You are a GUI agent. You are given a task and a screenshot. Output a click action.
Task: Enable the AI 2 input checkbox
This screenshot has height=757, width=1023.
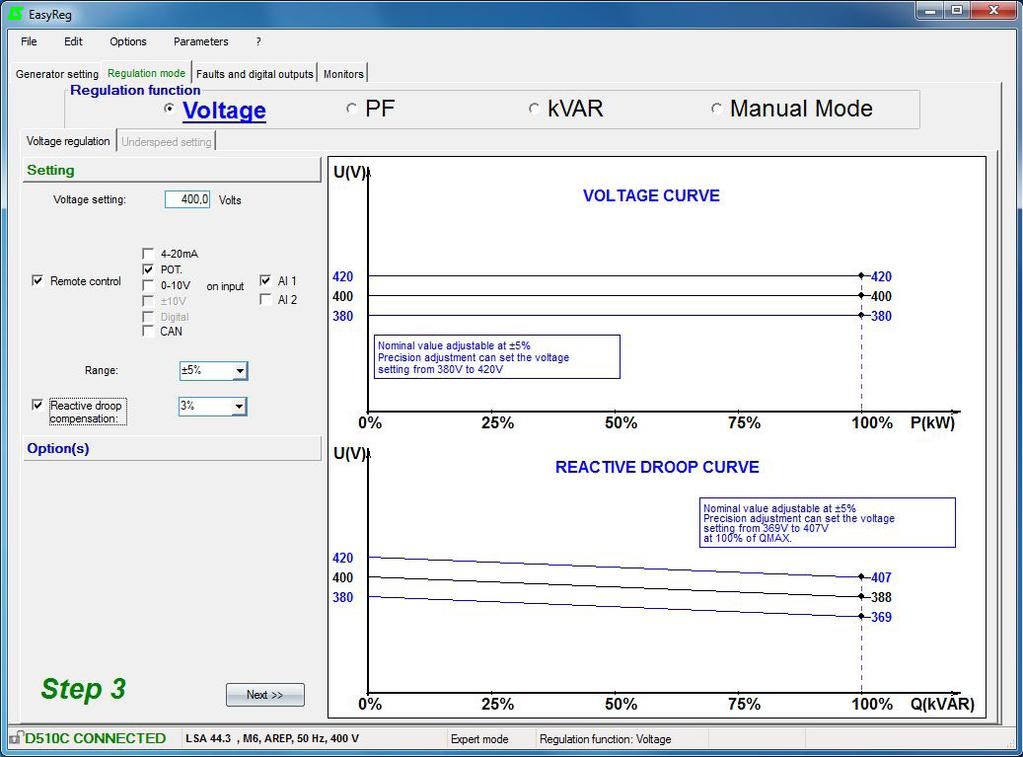pyautogui.click(x=266, y=300)
